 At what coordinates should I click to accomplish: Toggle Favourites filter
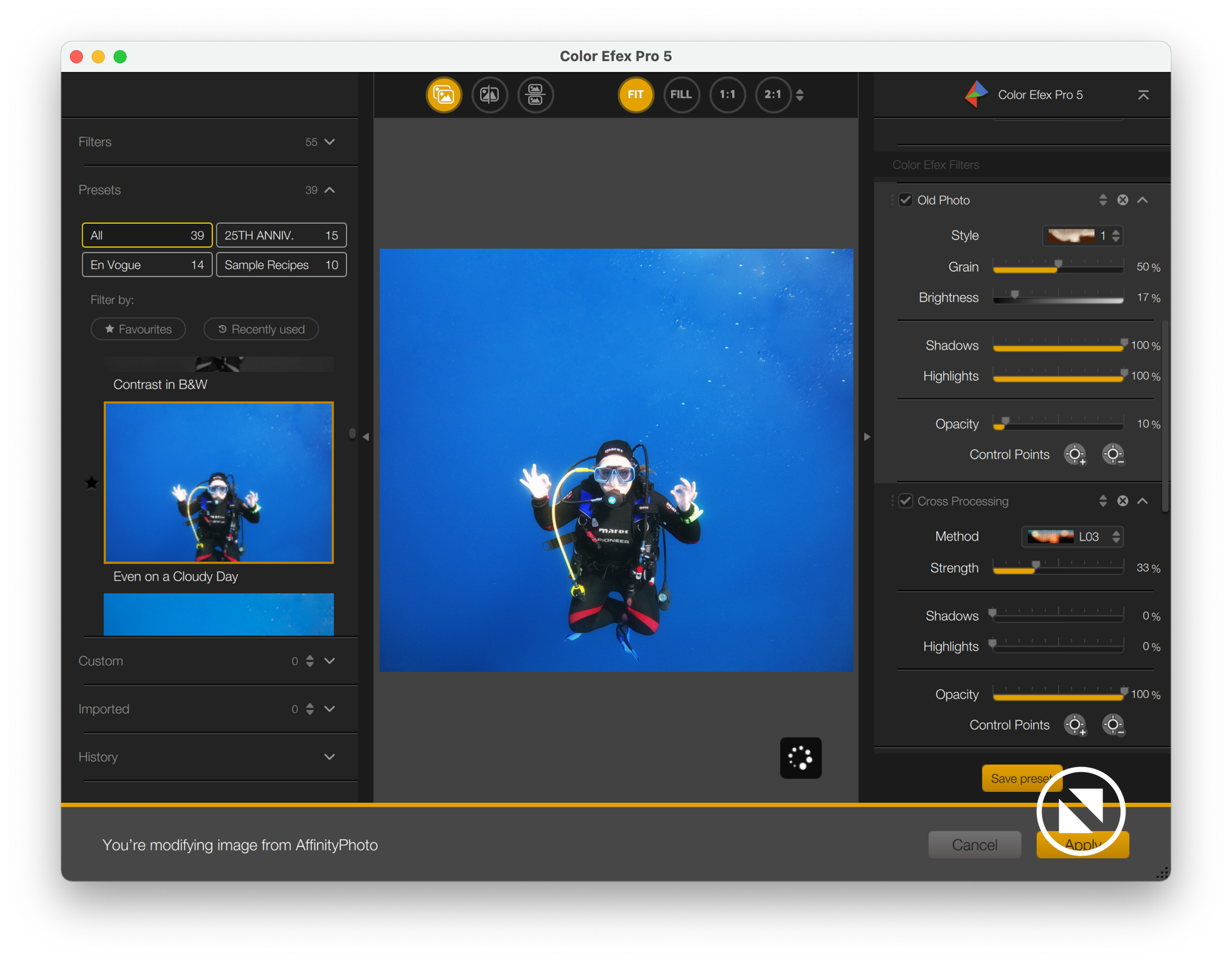[x=138, y=329]
